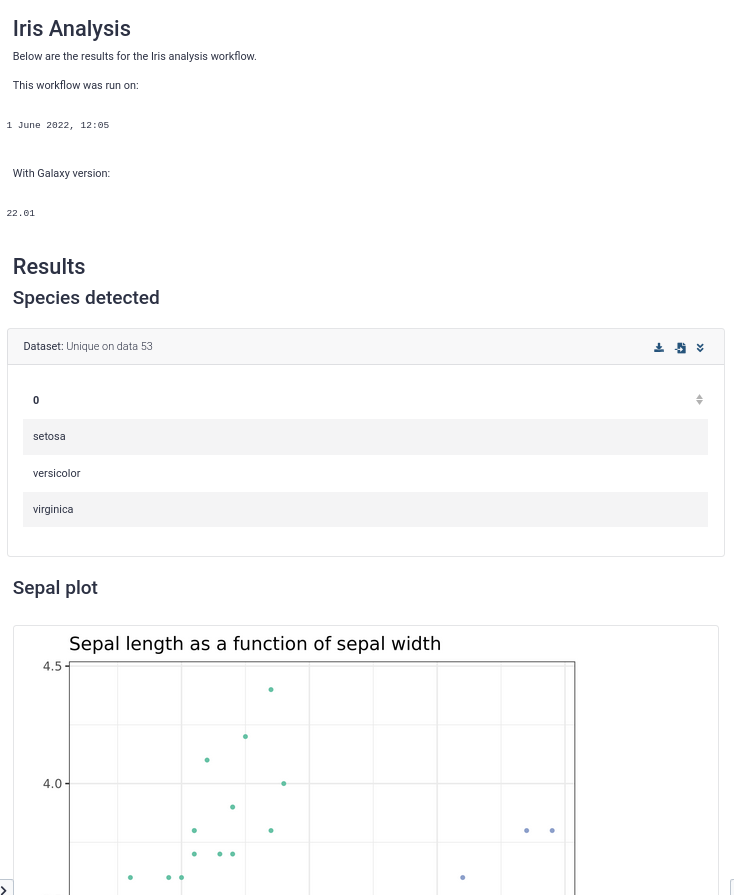Click the Dataset: Unique on data 53 title

click(88, 346)
